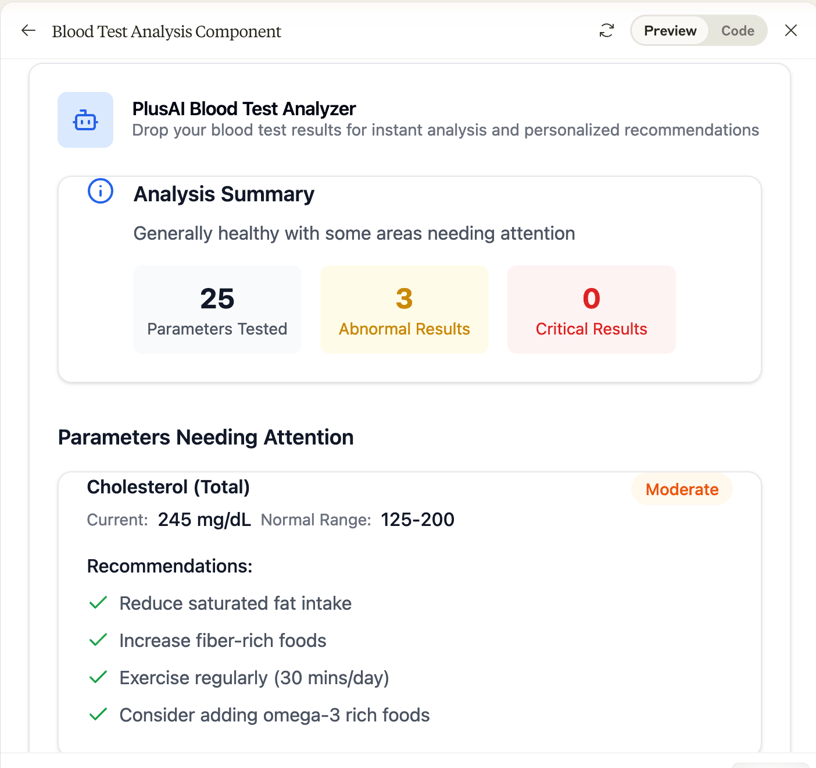The width and height of the screenshot is (816, 768).
Task: Click checkmark beside omega-3 rich foods
Action: [98, 714]
